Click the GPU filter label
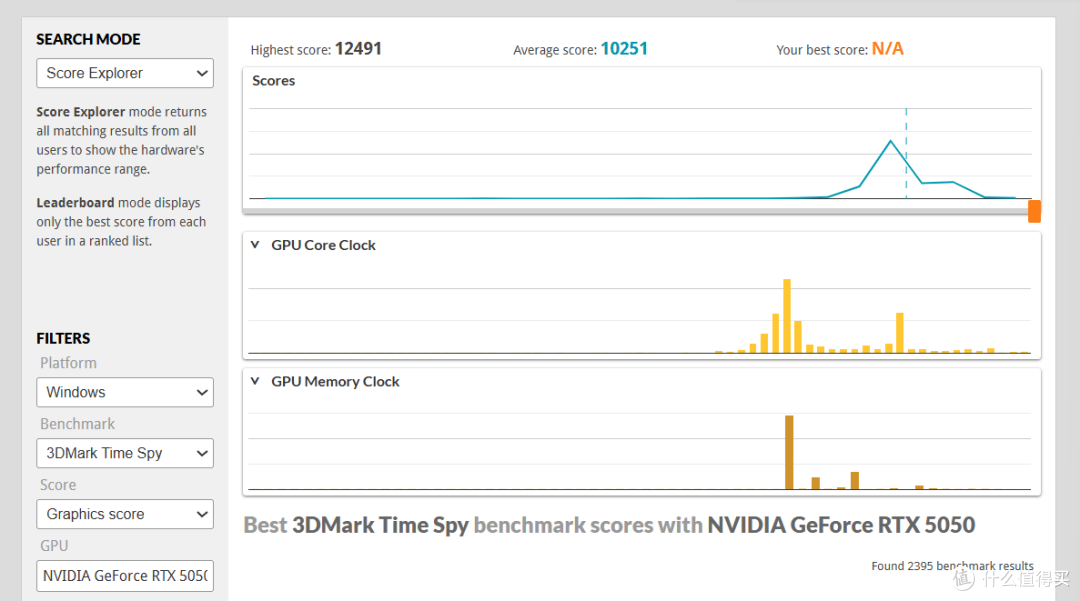 coord(54,546)
